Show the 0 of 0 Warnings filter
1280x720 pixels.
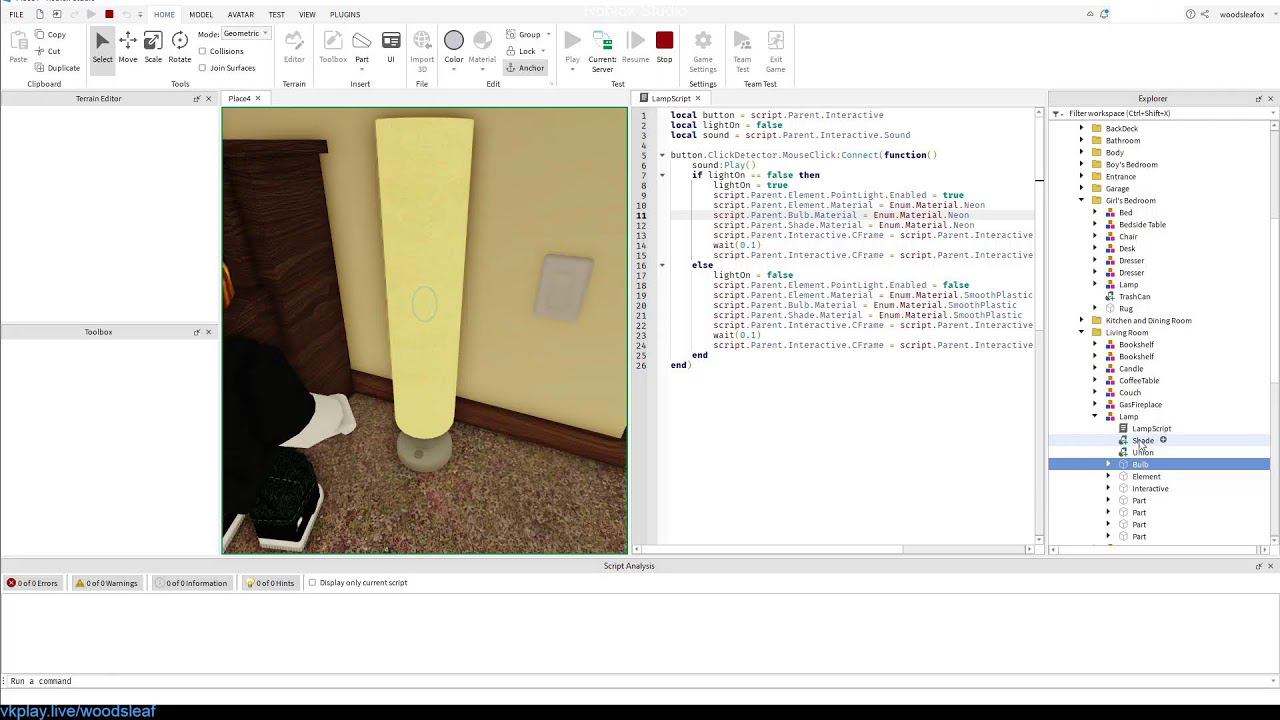point(106,583)
